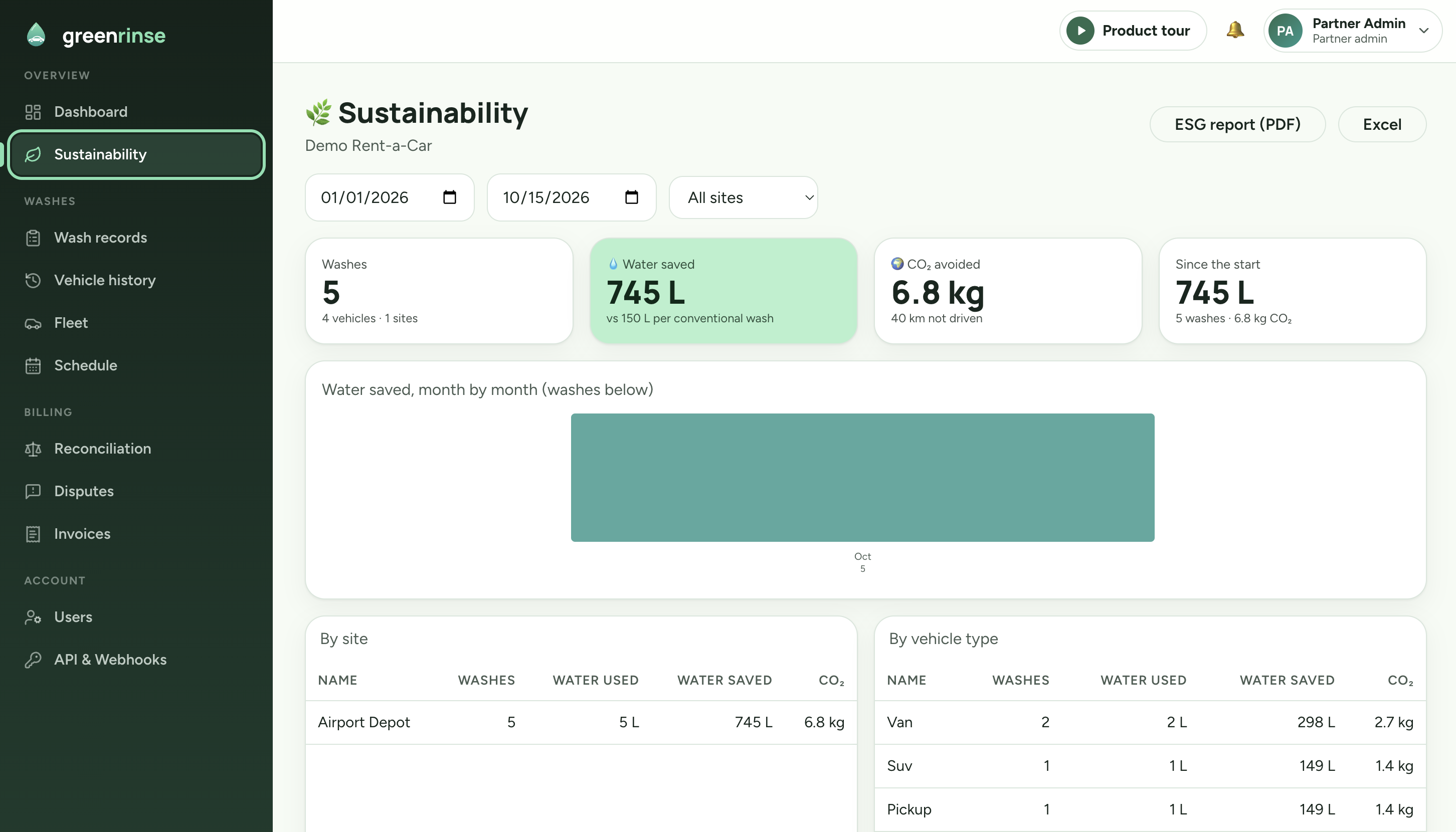1456x832 pixels.
Task: Click the CO₂ avoided 6.8 kg value
Action: point(938,293)
